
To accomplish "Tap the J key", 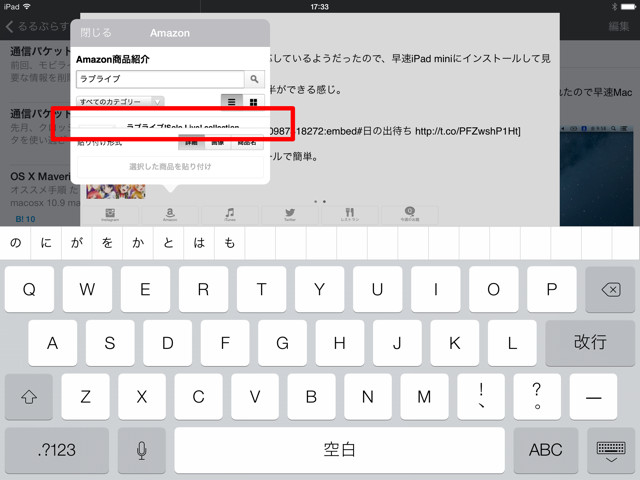I will click(x=397, y=343).
